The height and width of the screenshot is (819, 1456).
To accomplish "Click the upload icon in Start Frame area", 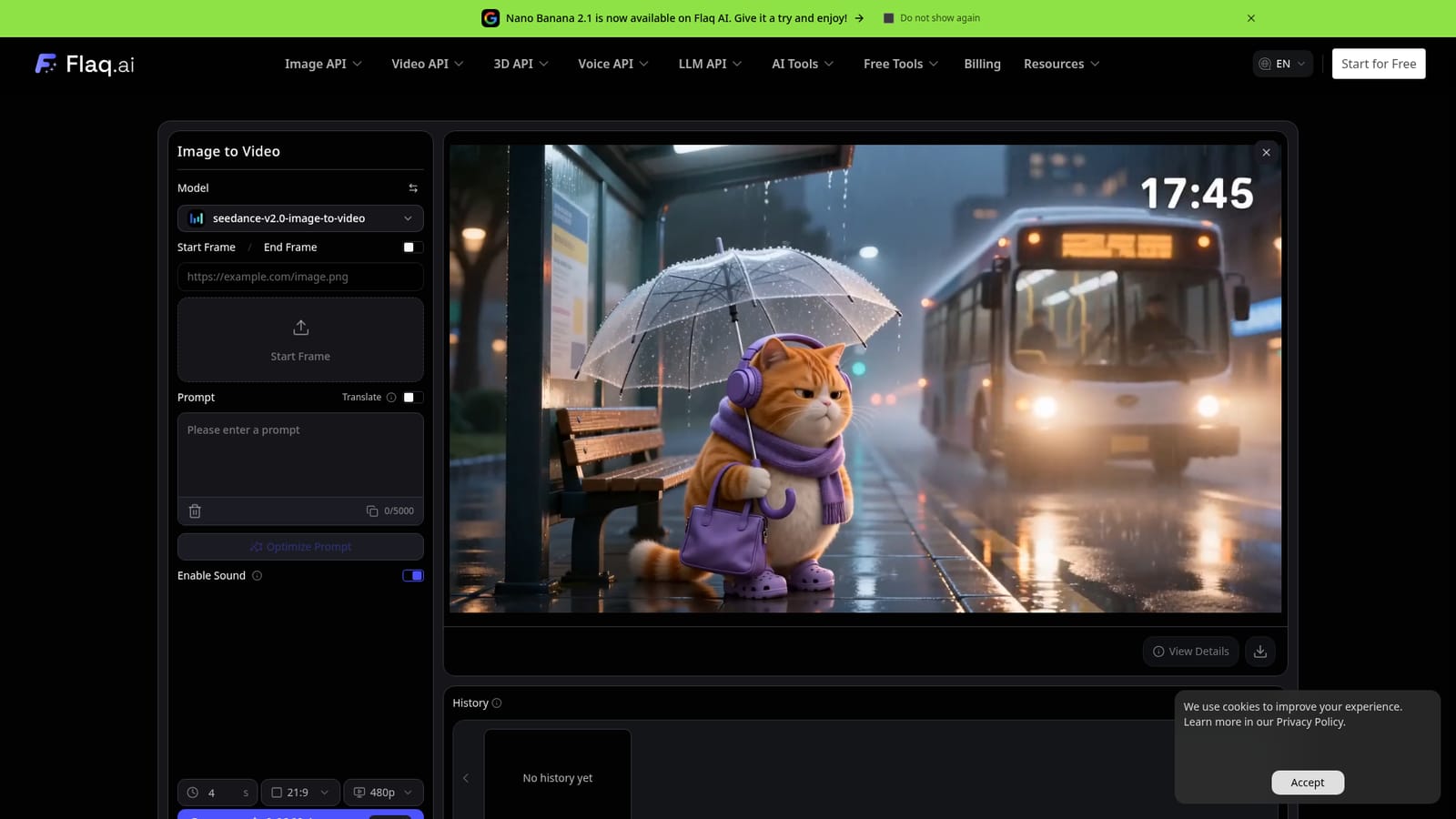I will (300, 328).
